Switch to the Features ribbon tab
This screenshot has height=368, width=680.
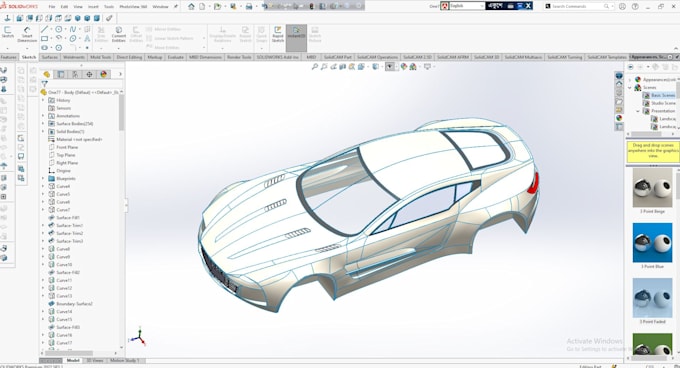coord(8,57)
